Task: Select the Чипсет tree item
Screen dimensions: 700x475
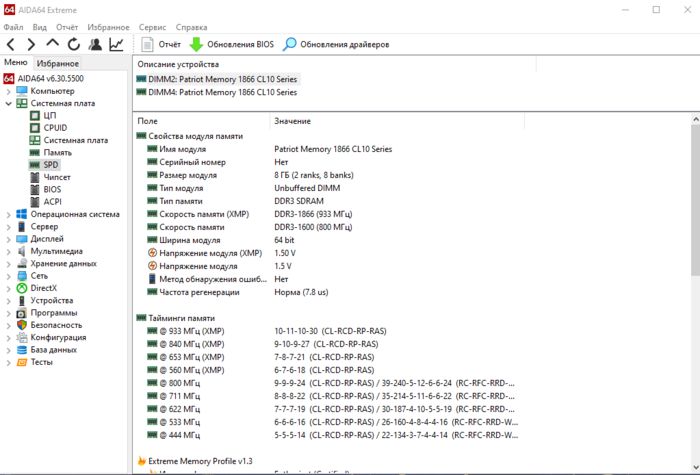Action: pyautogui.click(x=57, y=177)
